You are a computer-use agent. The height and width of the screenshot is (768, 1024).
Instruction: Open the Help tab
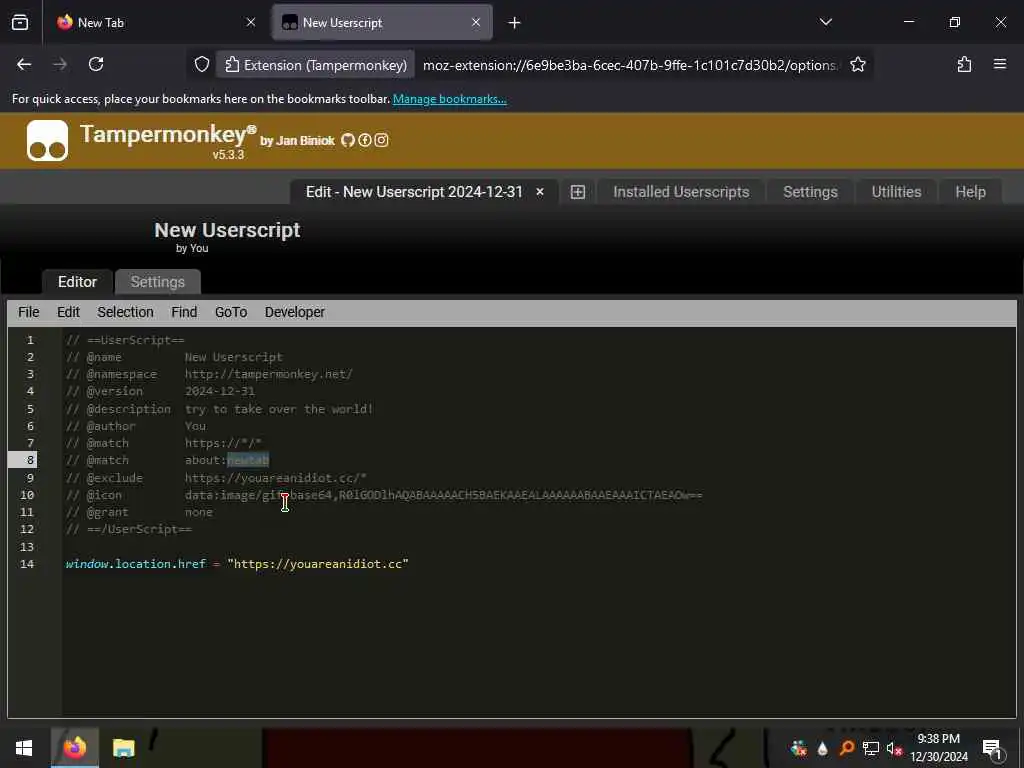click(x=970, y=192)
